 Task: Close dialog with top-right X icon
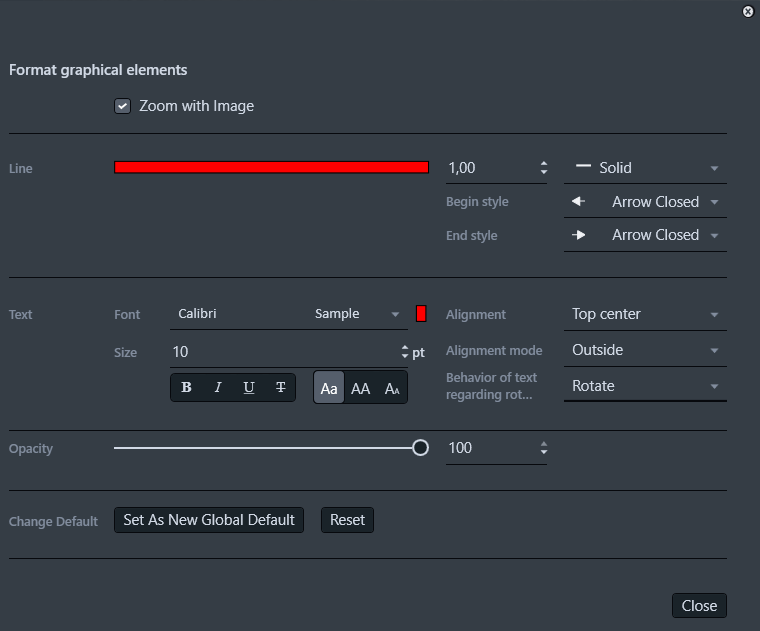pyautogui.click(x=748, y=11)
